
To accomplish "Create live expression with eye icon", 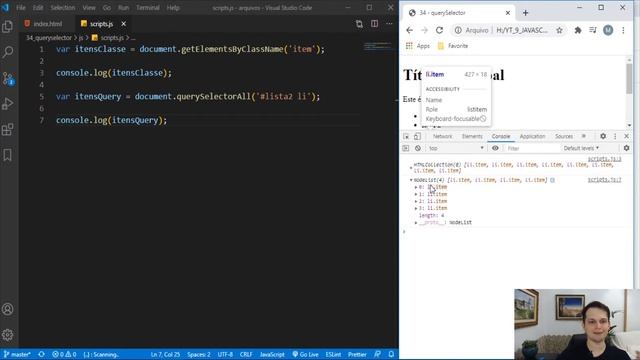I will tap(495, 148).
